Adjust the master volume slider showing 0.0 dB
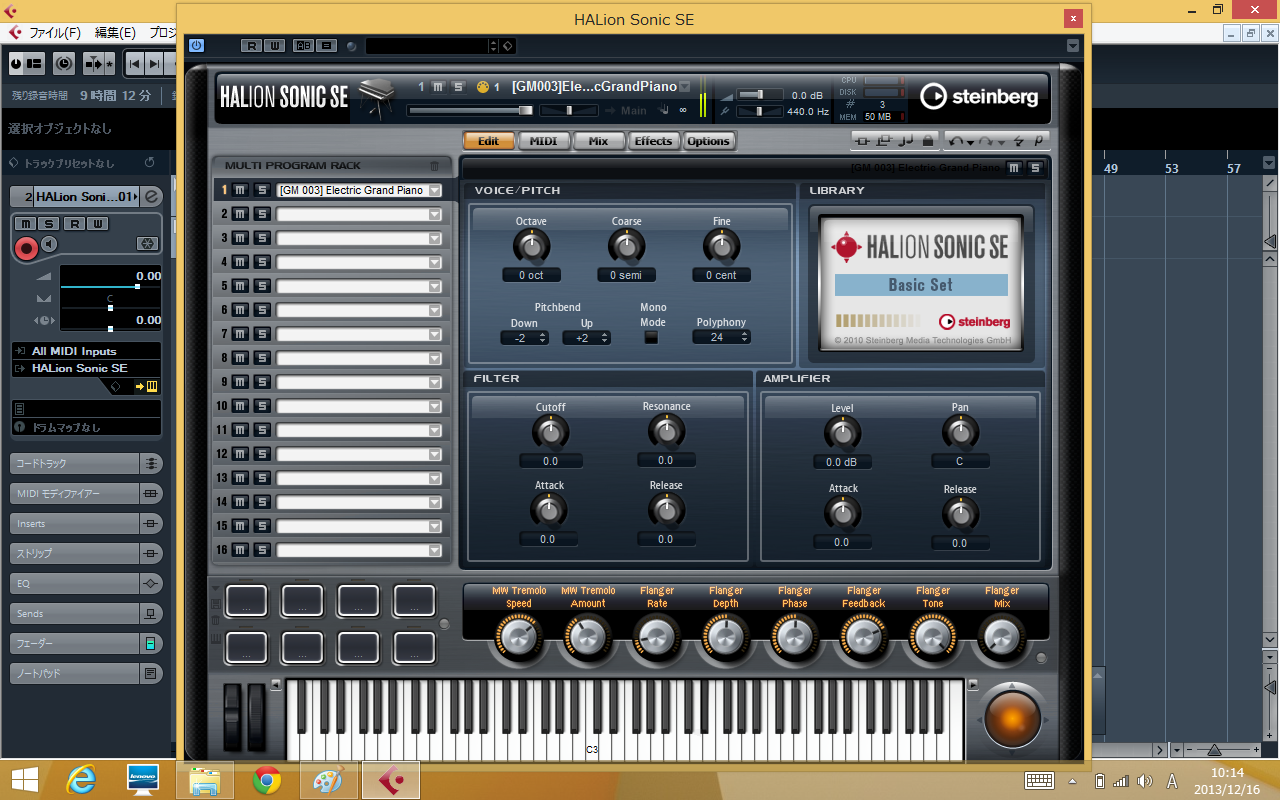This screenshot has width=1280, height=800. point(761,95)
